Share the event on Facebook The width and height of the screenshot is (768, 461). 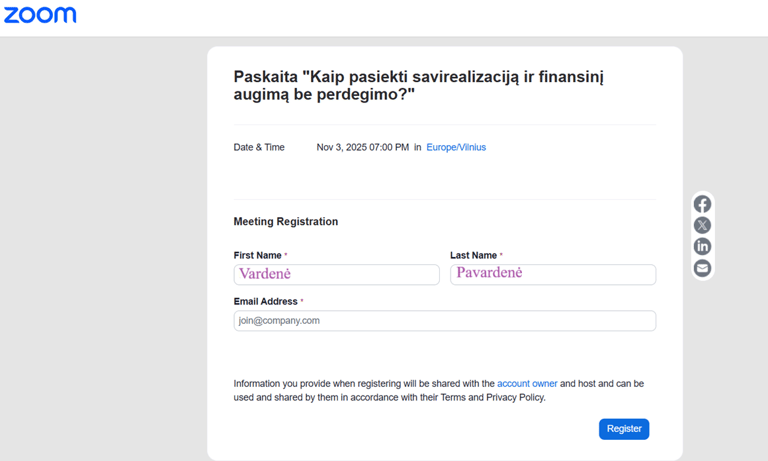coord(702,204)
